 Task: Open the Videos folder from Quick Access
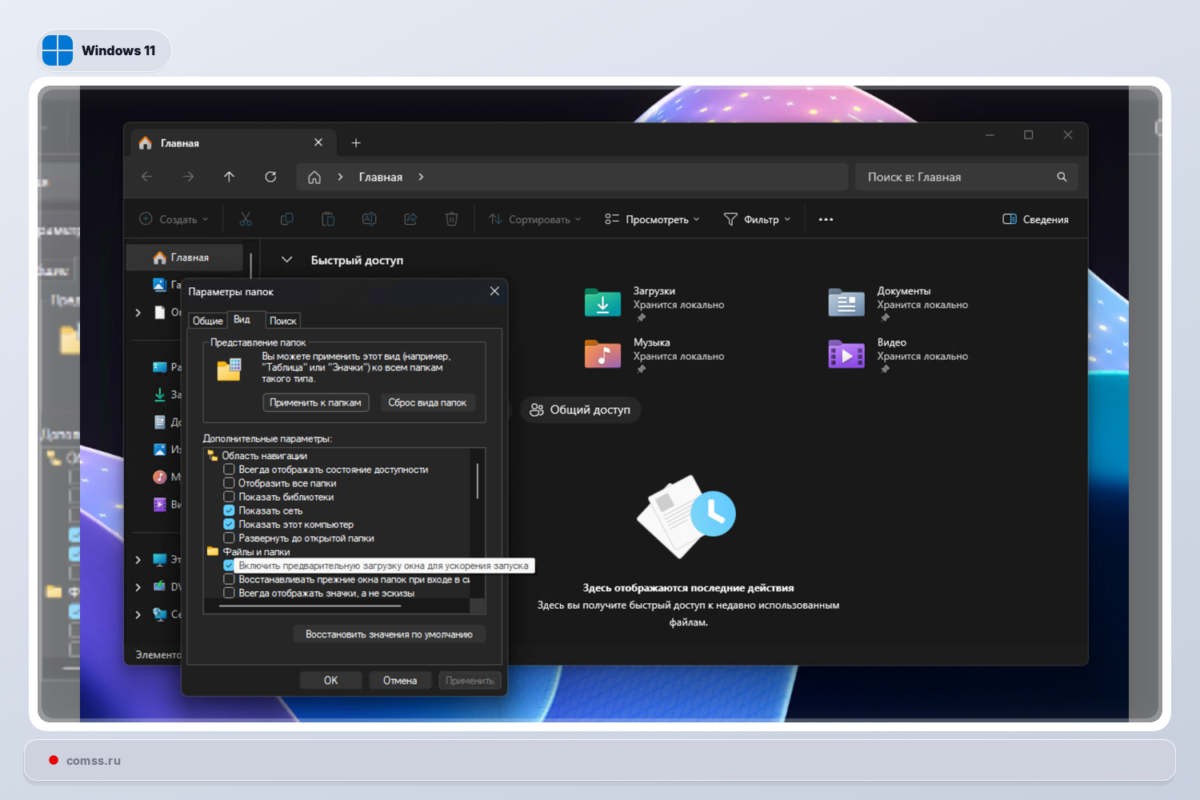845,354
